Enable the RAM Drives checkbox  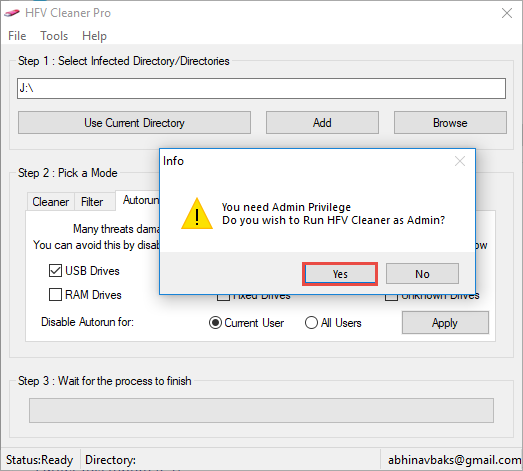tap(55, 295)
